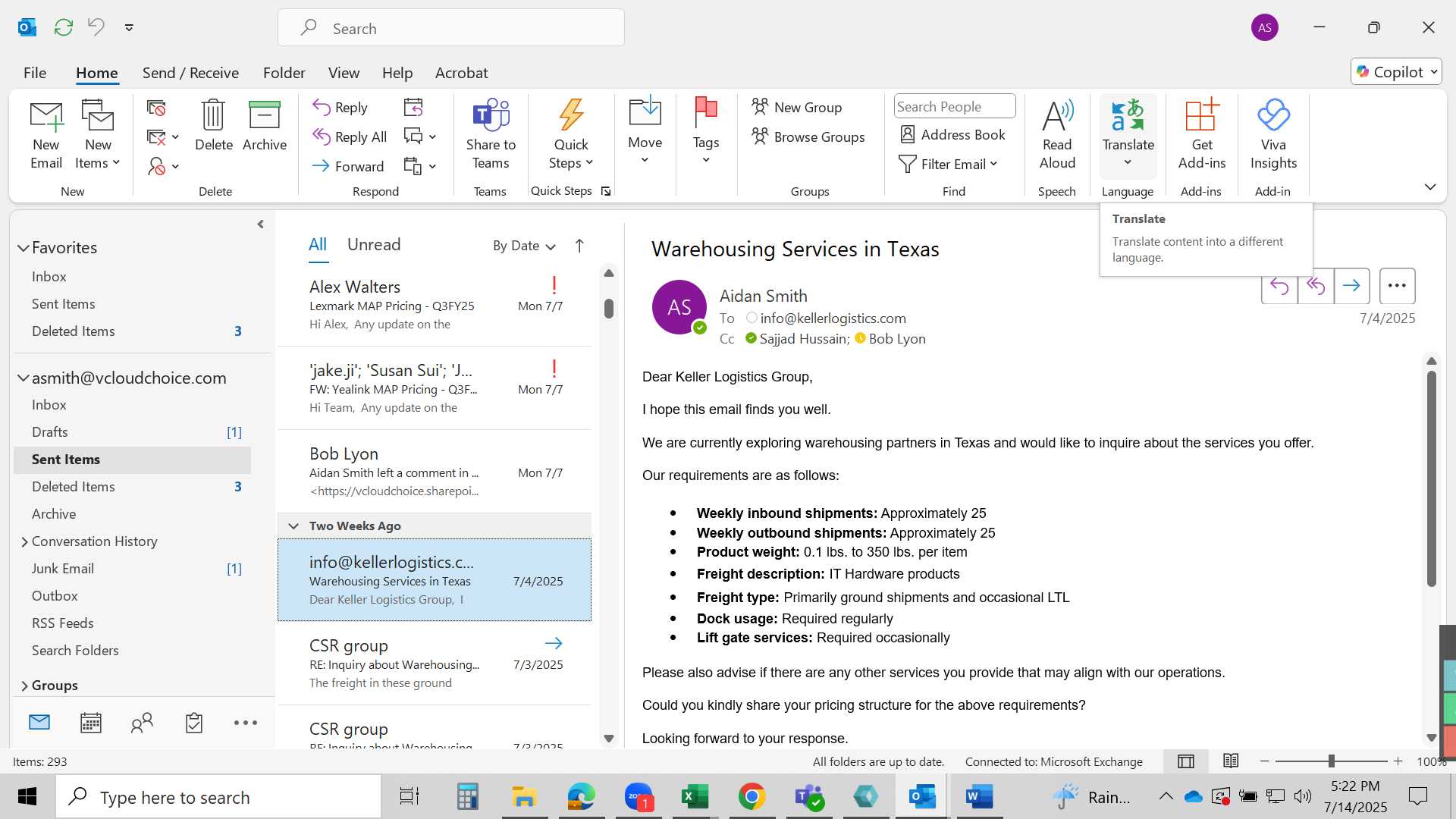Expand the Groups section

[x=24, y=686]
